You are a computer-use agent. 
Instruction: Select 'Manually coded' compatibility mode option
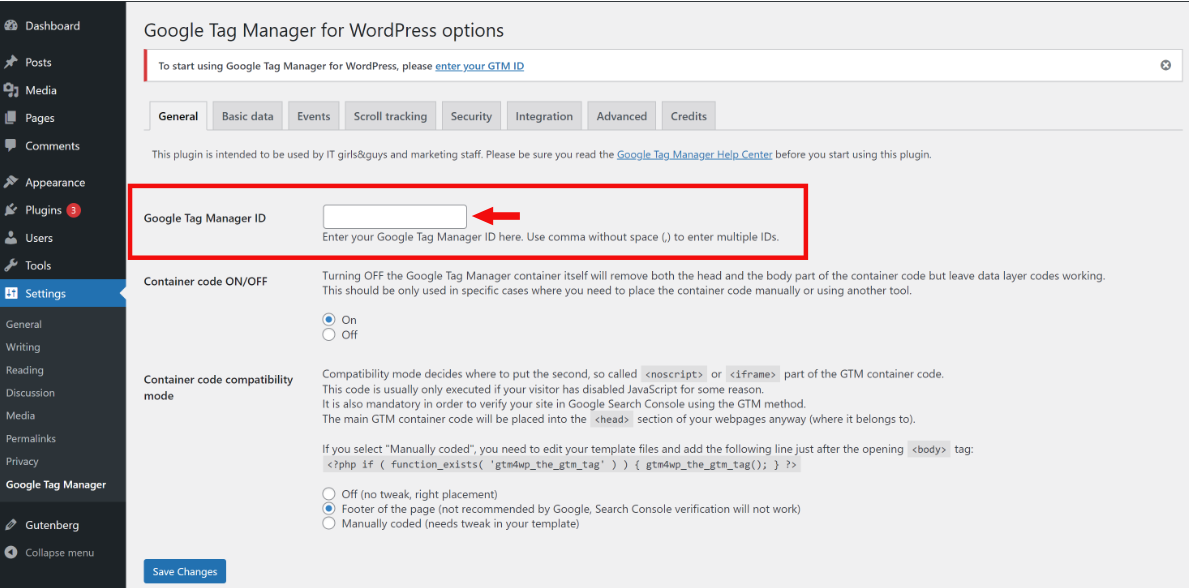329,523
